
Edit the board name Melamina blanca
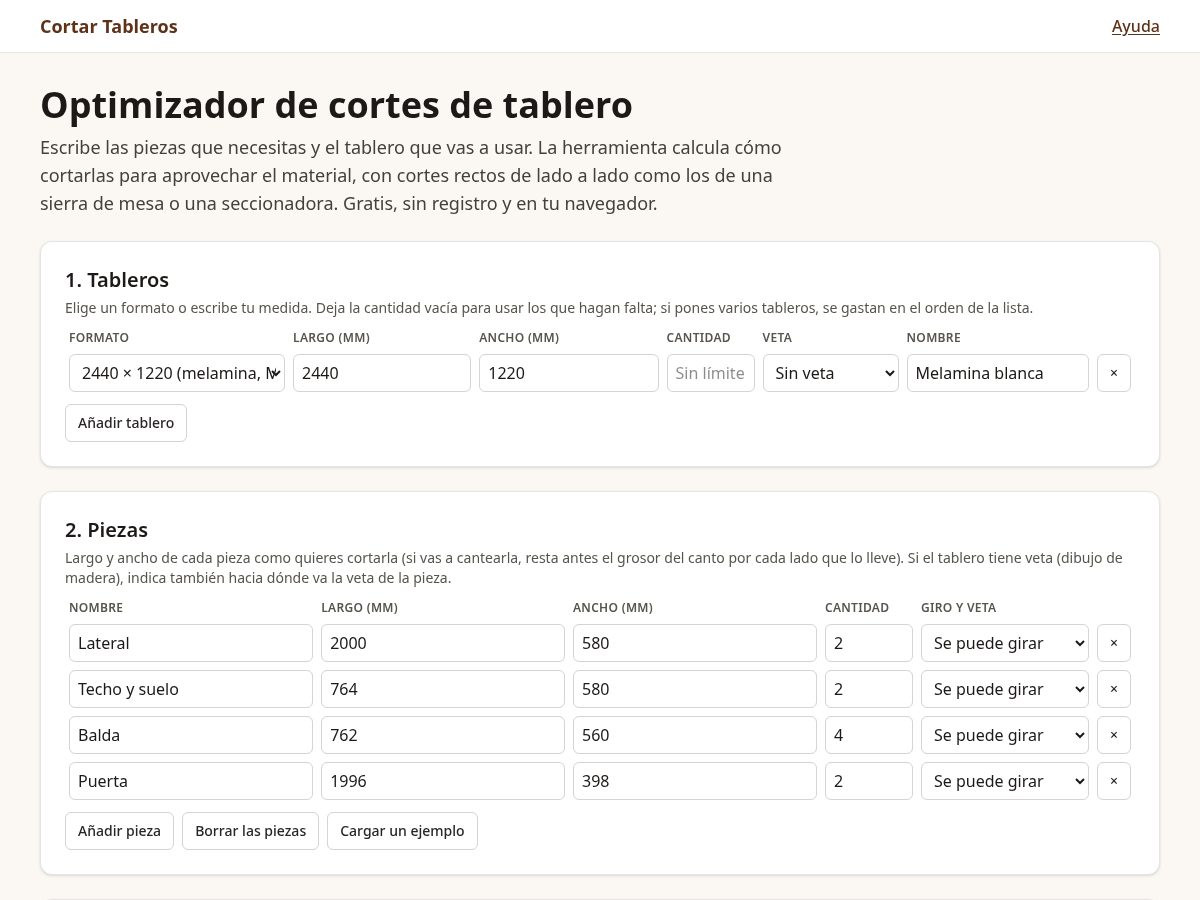tap(998, 373)
